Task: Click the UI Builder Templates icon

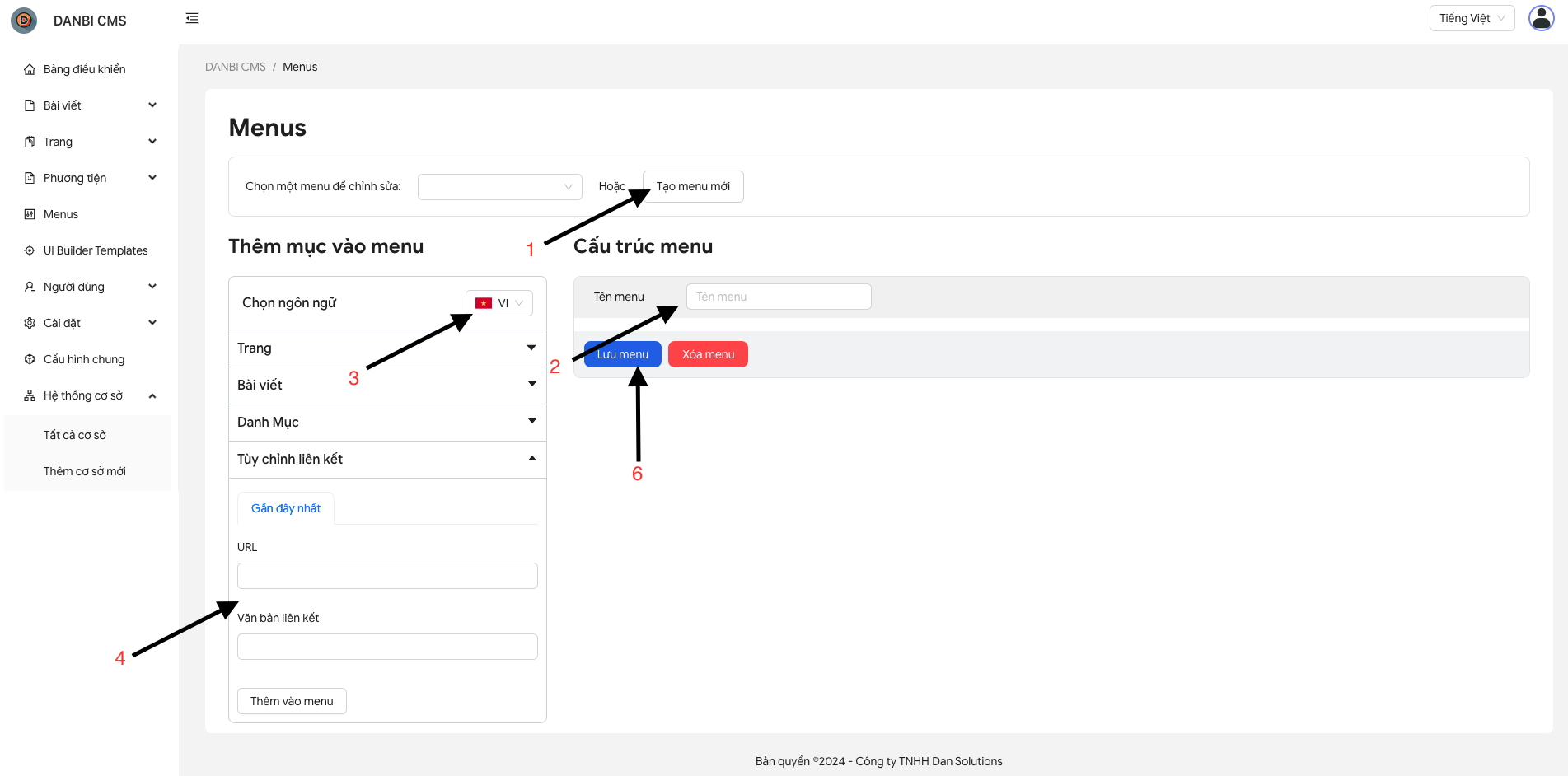Action: [30, 250]
